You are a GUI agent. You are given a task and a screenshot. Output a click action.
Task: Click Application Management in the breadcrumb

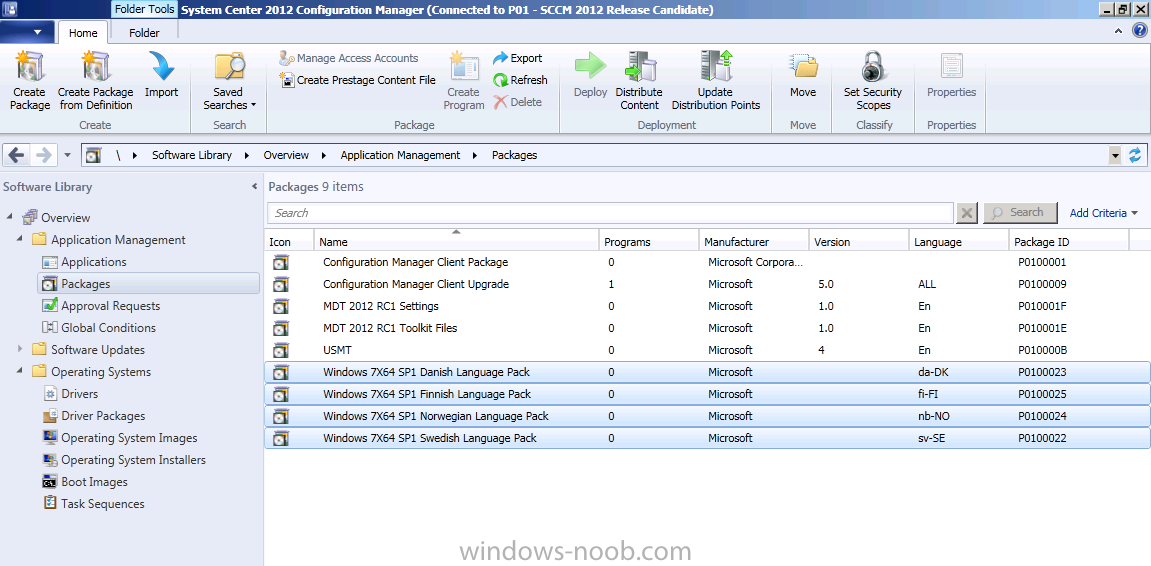click(x=400, y=155)
